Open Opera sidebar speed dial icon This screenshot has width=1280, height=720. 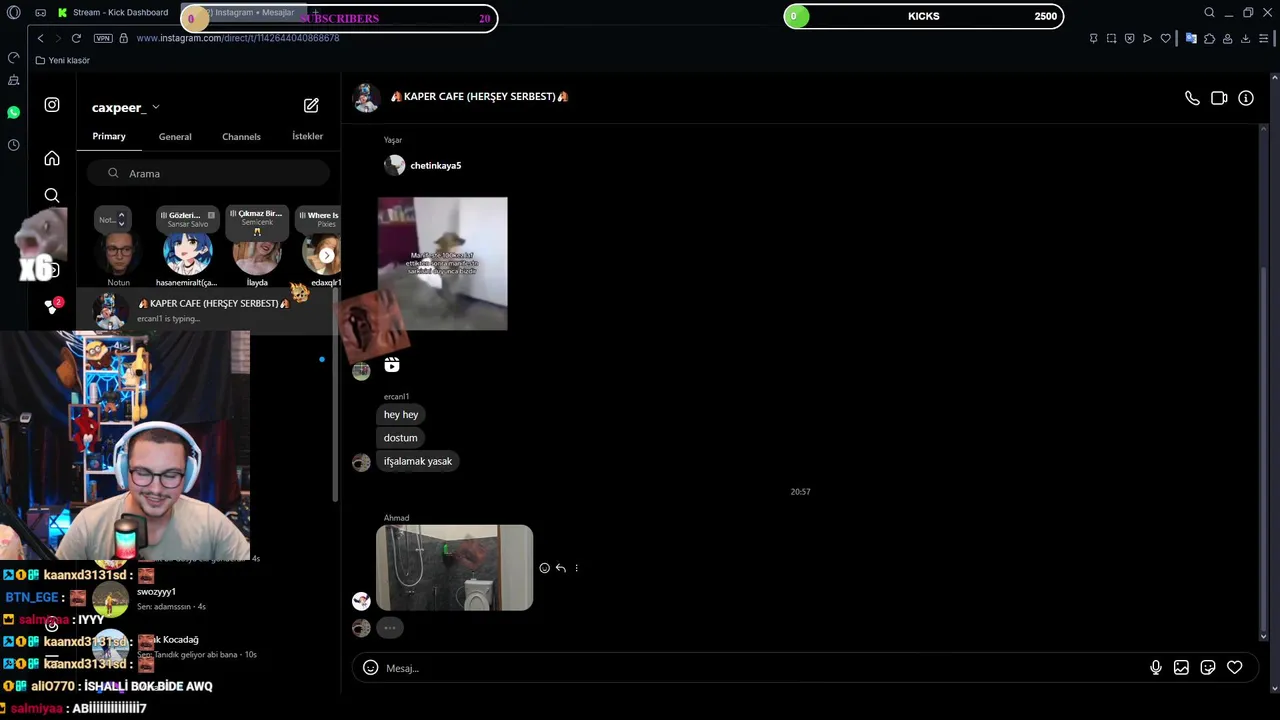point(13,57)
